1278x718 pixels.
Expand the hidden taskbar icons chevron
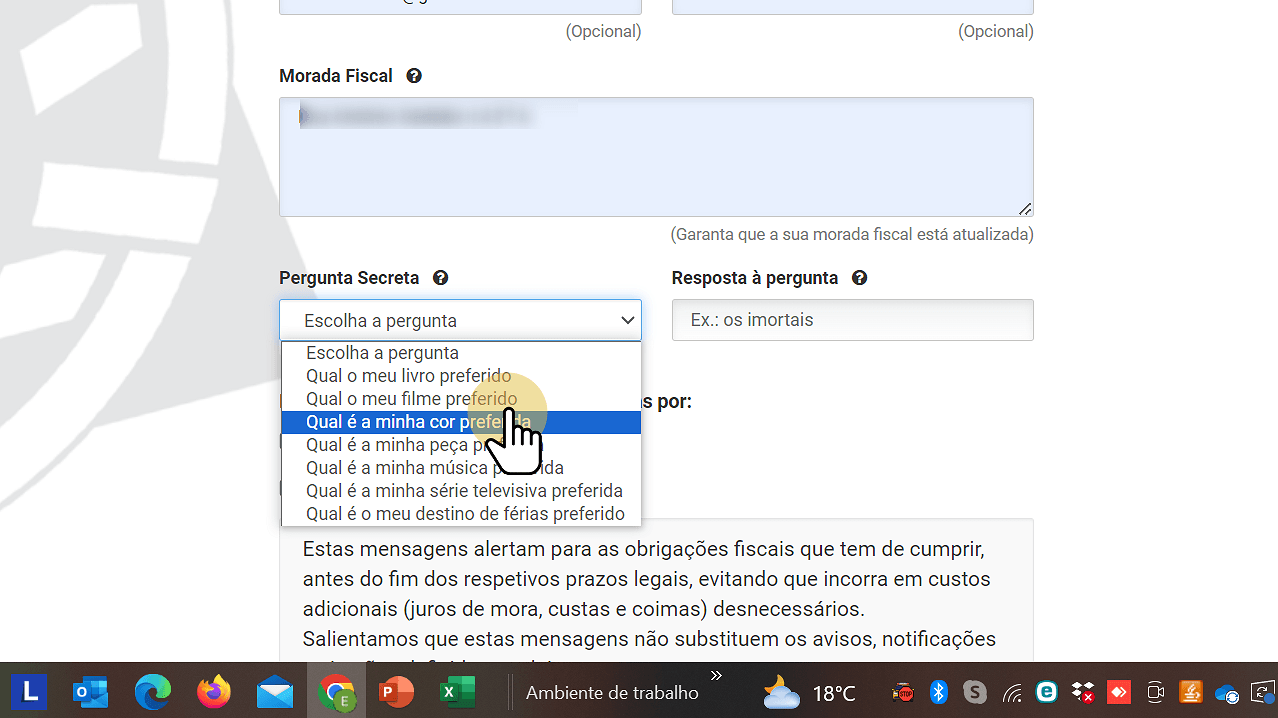pos(716,674)
